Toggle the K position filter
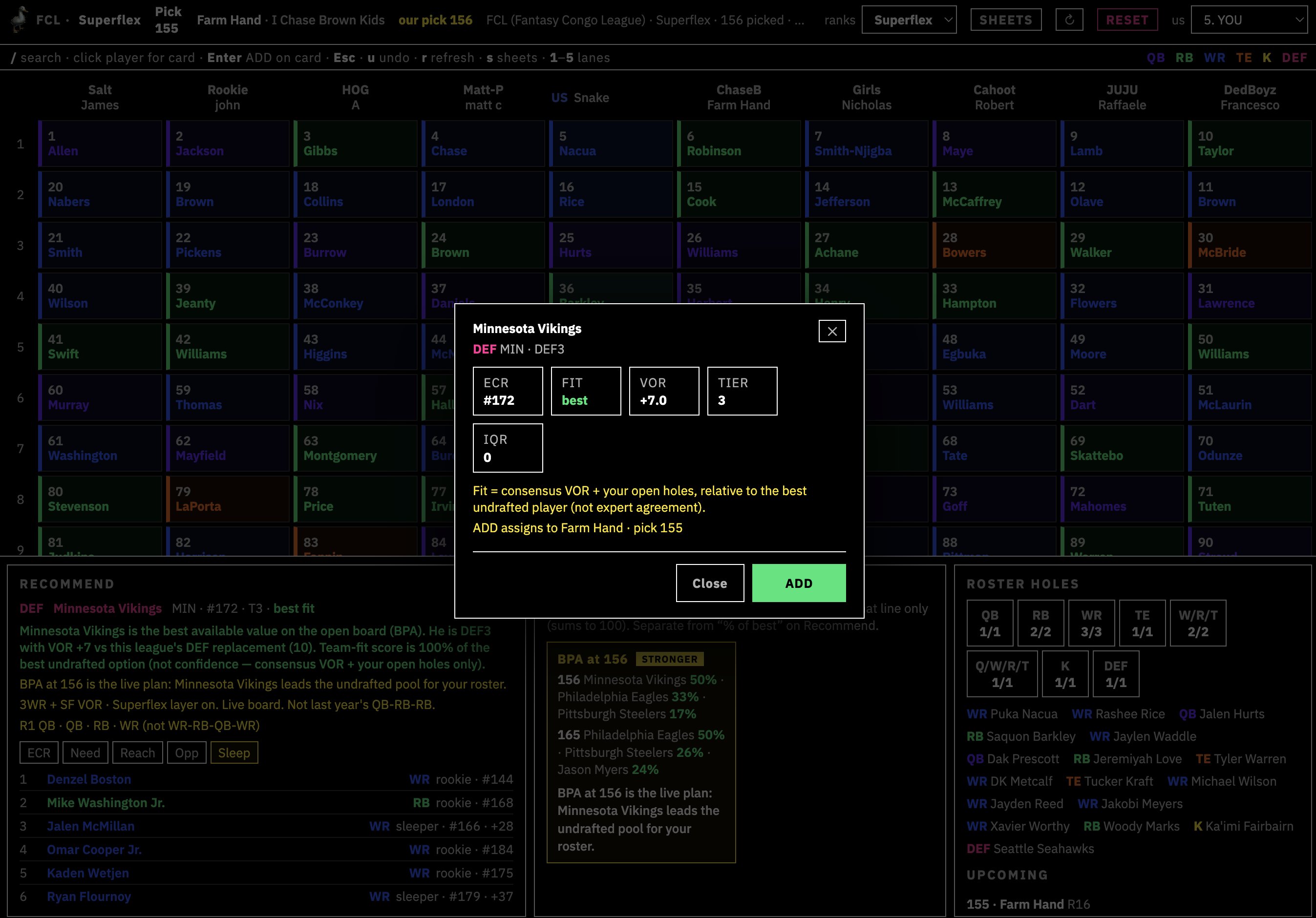This screenshot has height=918, width=1316. coord(1267,58)
